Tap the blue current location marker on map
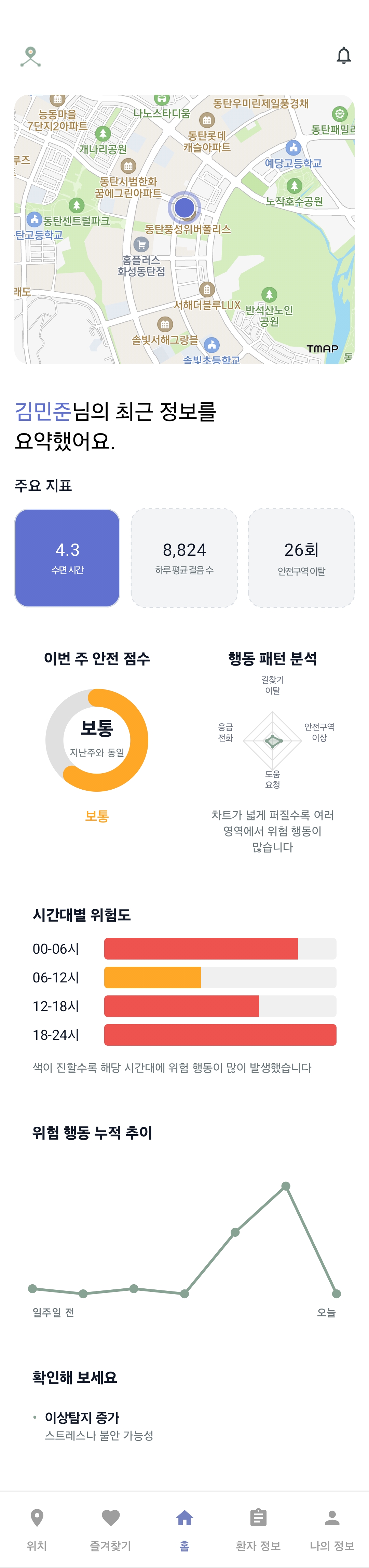Viewport: 369px width, 1568px height. click(184, 207)
